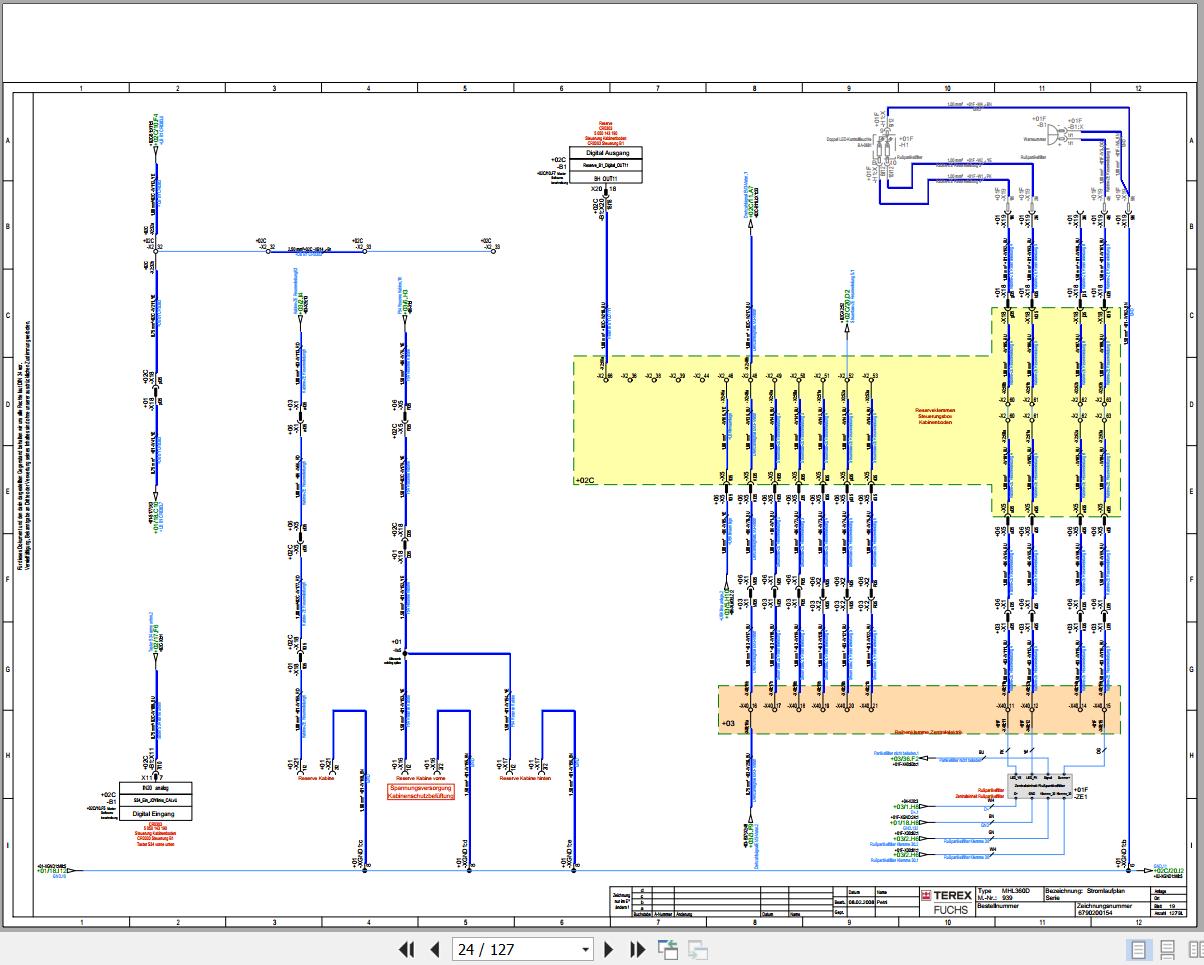The height and width of the screenshot is (965, 1204).
Task: Open the page number dropdown arrow
Action: [x=586, y=949]
